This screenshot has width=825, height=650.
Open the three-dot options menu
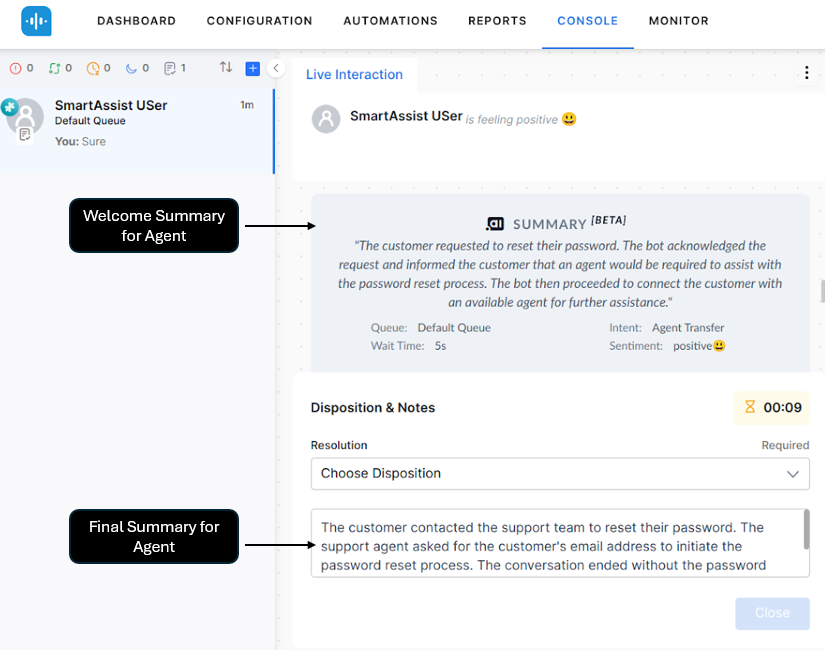pos(807,73)
